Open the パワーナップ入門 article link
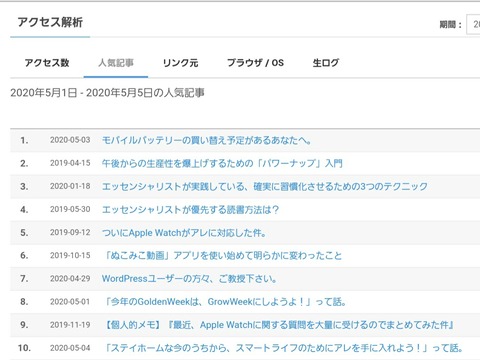This screenshot has height=360, width=480. click(x=222, y=163)
